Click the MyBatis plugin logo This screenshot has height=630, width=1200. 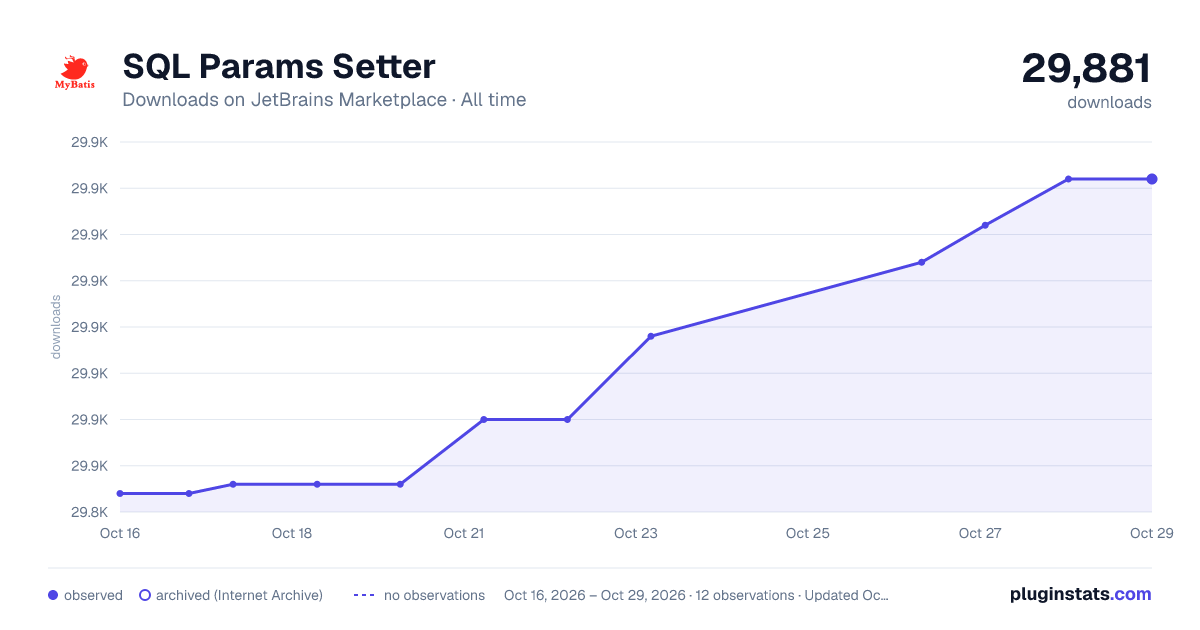[75, 72]
